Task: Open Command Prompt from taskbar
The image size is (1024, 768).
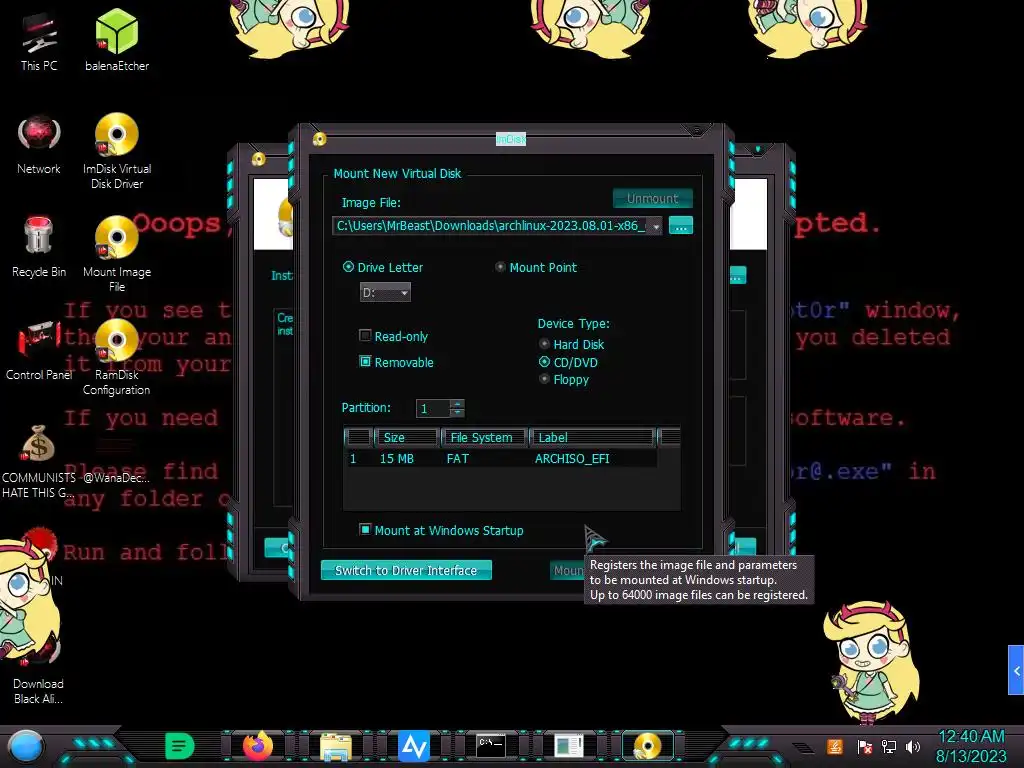Action: point(490,746)
